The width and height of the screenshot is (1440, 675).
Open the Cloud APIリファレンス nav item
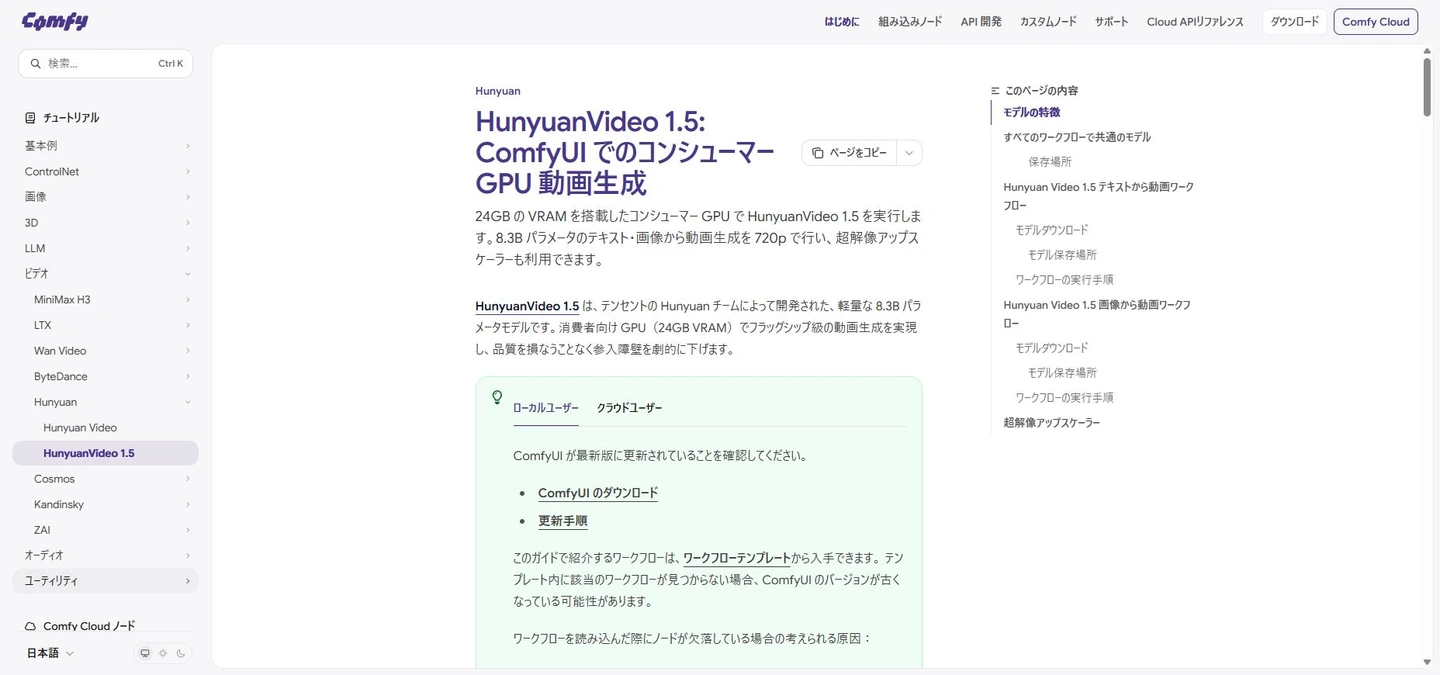(1195, 22)
